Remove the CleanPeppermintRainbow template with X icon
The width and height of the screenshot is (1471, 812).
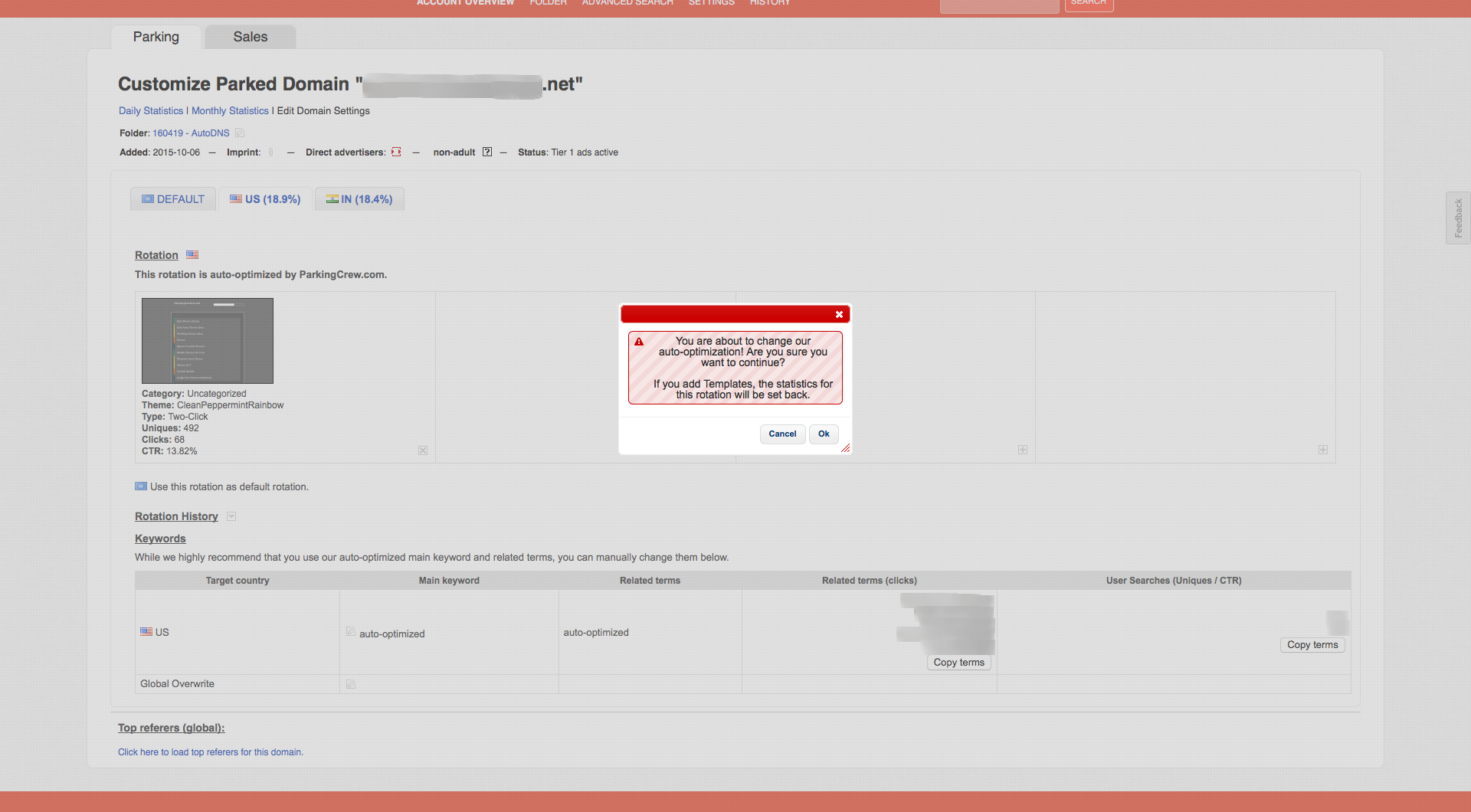[423, 450]
